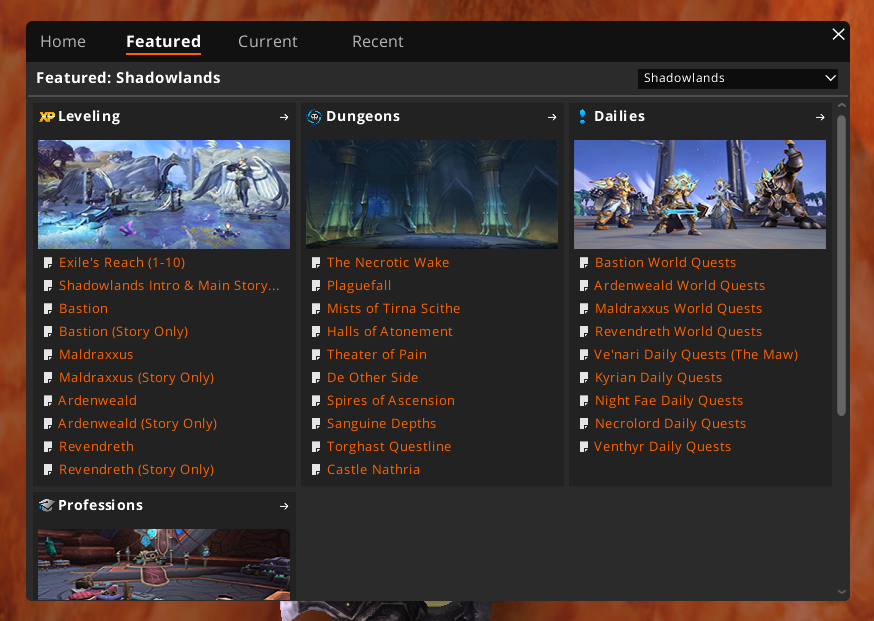The image size is (874, 621).
Task: Click the Dailies banner image
Action: click(x=700, y=195)
